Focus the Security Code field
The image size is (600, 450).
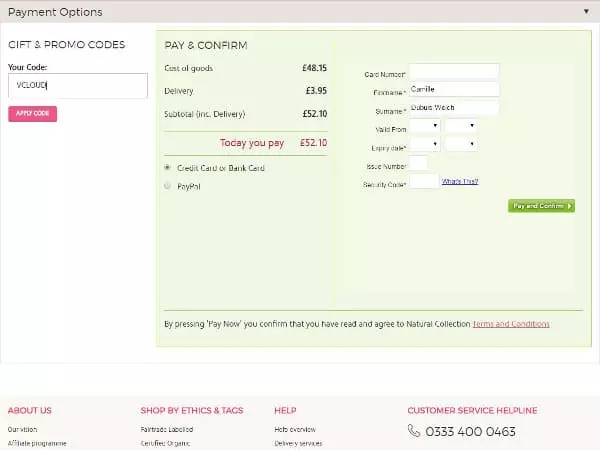pos(423,182)
